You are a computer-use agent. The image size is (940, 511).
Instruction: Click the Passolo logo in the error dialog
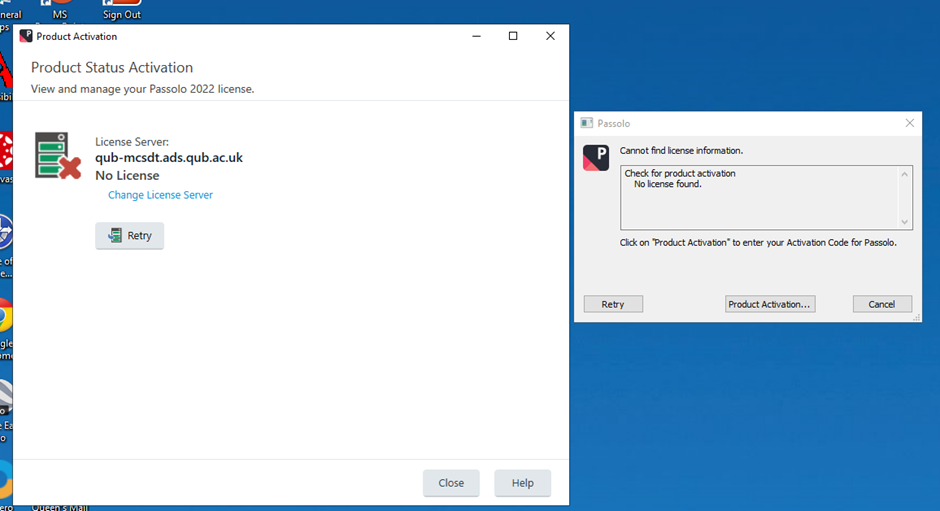[596, 158]
